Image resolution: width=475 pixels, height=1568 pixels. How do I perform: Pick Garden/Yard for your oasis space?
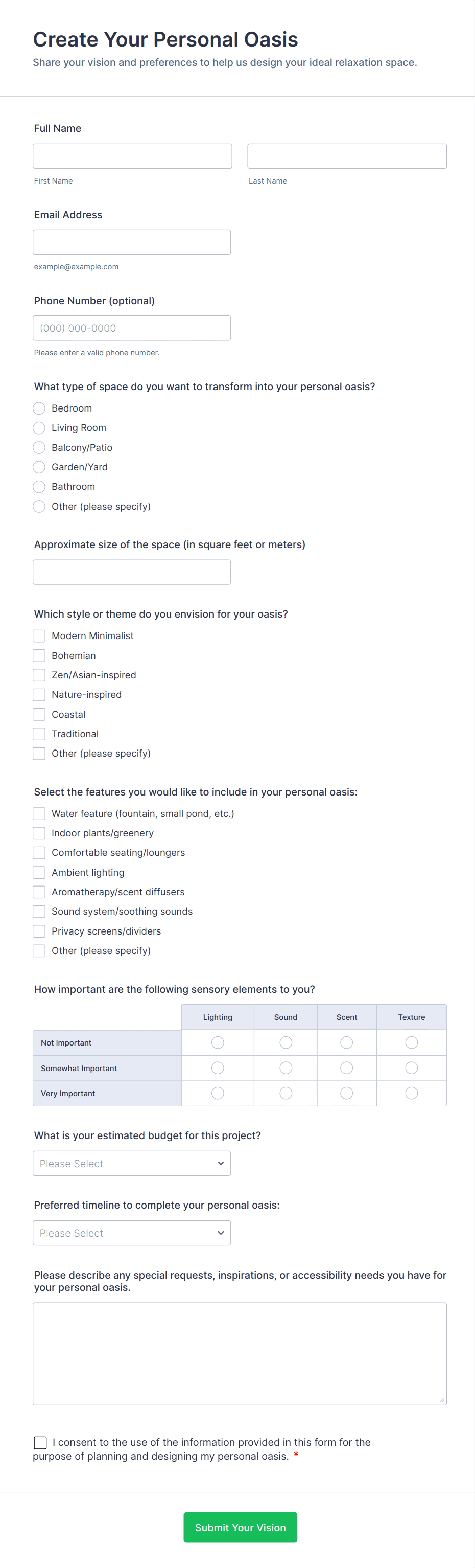(x=39, y=467)
